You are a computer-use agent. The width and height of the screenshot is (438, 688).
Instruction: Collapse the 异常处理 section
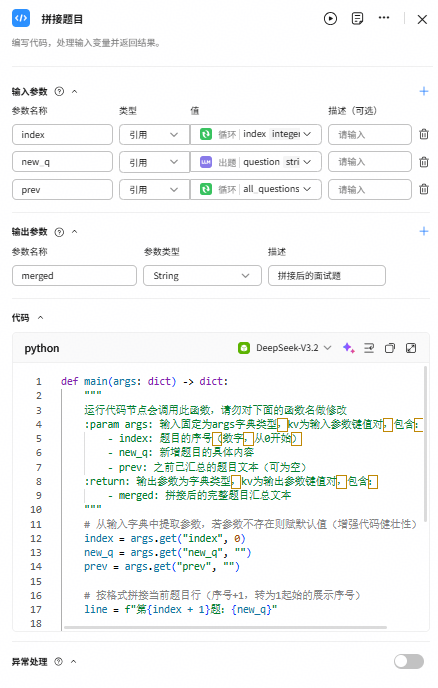[x=74, y=662]
